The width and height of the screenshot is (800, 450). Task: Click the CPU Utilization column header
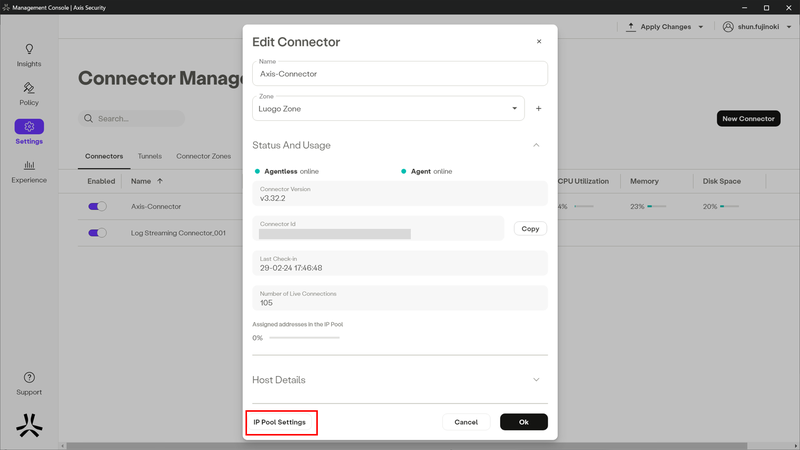tap(583, 181)
